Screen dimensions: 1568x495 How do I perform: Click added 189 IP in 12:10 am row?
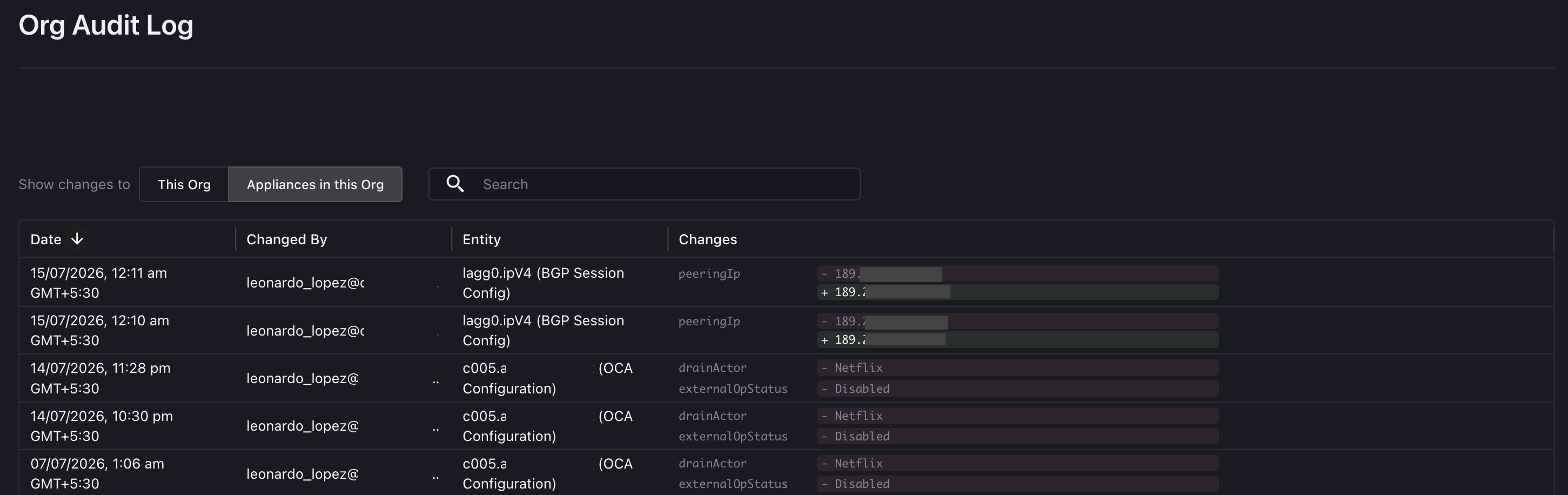coord(1018,340)
